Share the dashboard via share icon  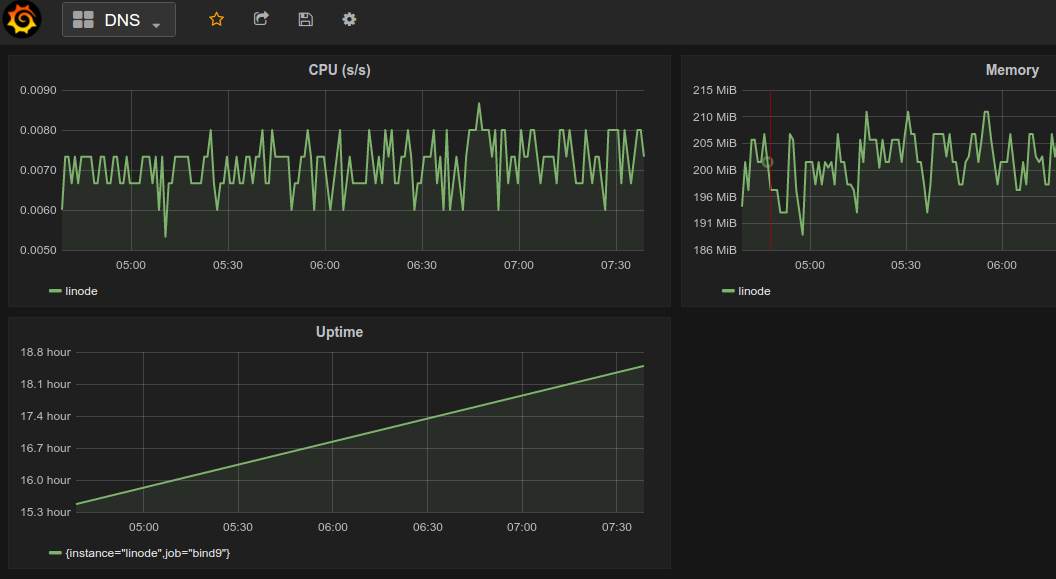click(x=261, y=19)
